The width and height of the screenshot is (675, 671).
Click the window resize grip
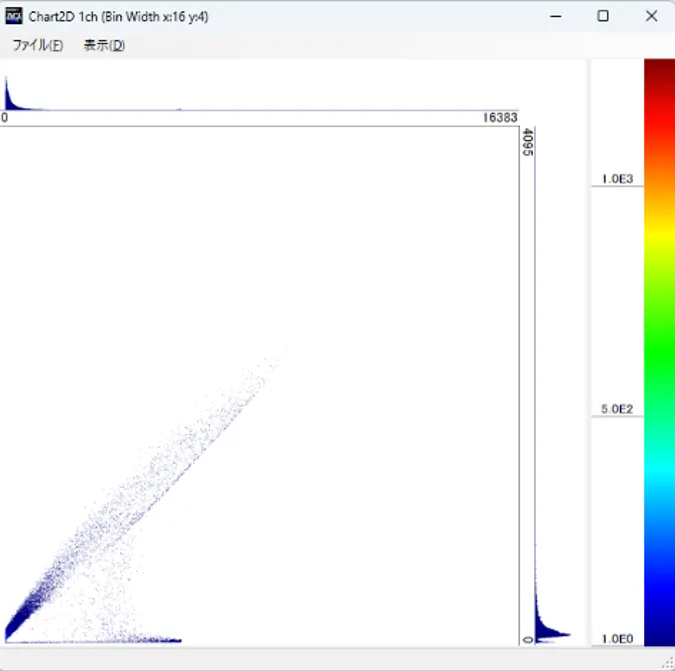[x=669, y=664]
